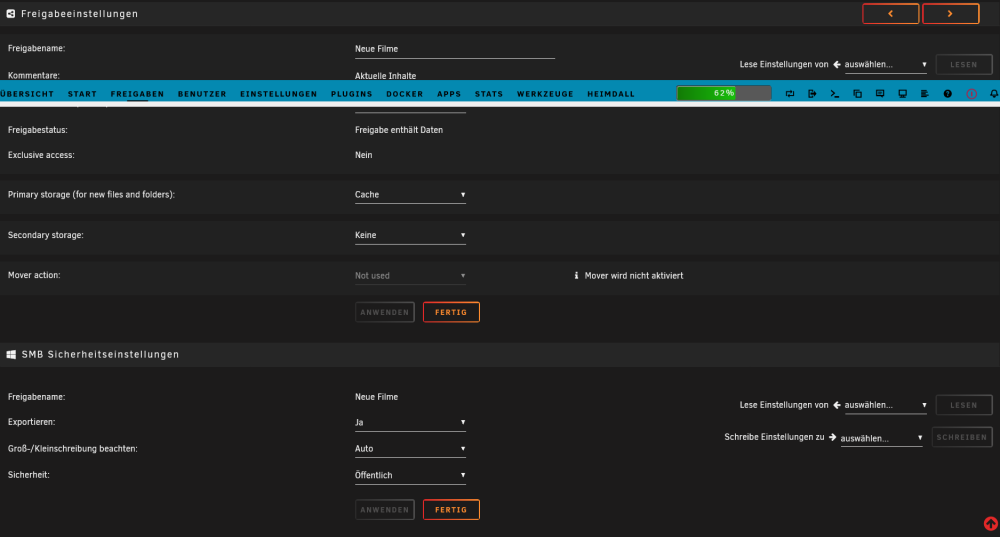The image size is (1000, 537).
Task: Click FERTIG under share settings
Action: [451, 313]
